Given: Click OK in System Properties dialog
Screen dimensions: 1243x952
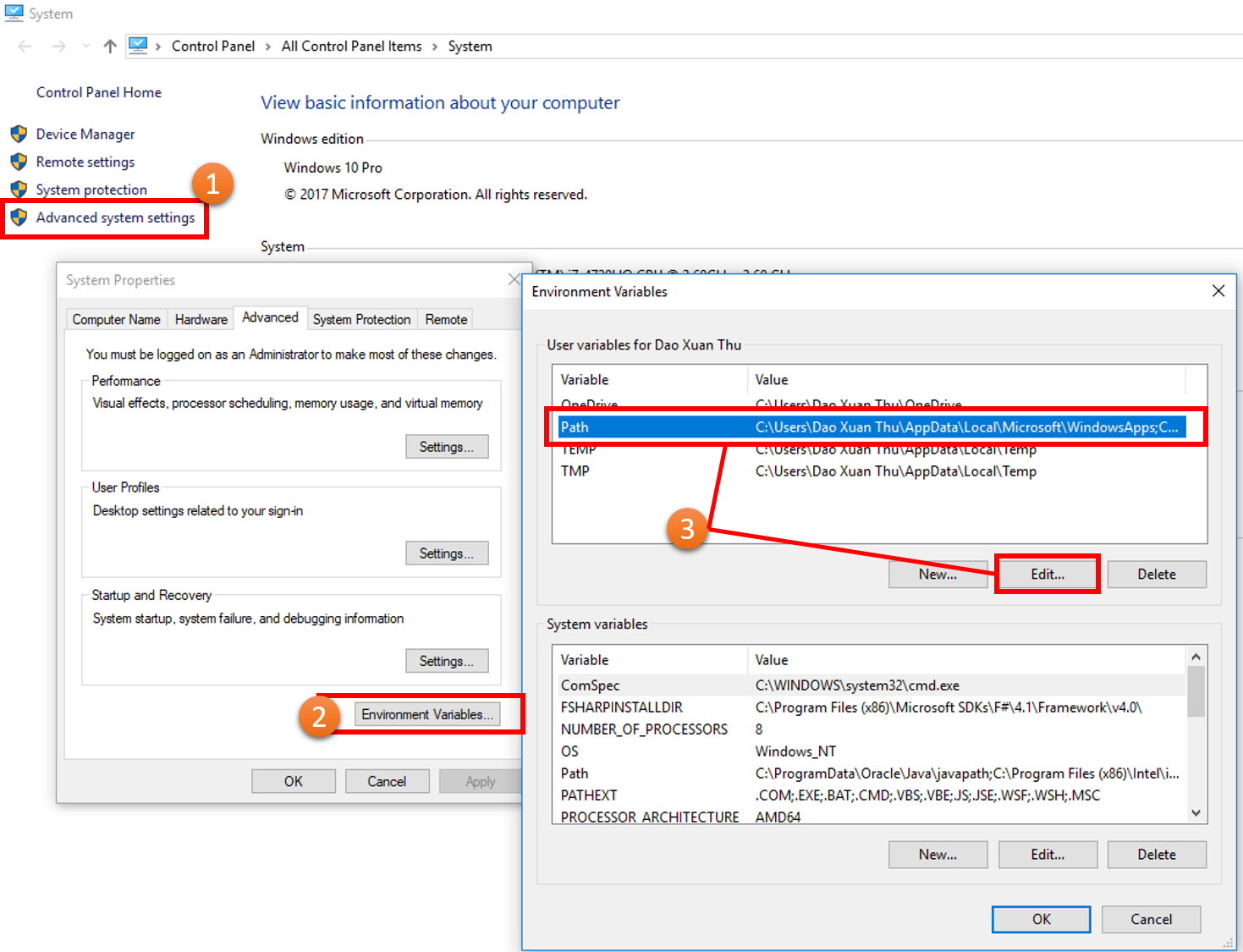Looking at the screenshot, I should pos(294,781).
